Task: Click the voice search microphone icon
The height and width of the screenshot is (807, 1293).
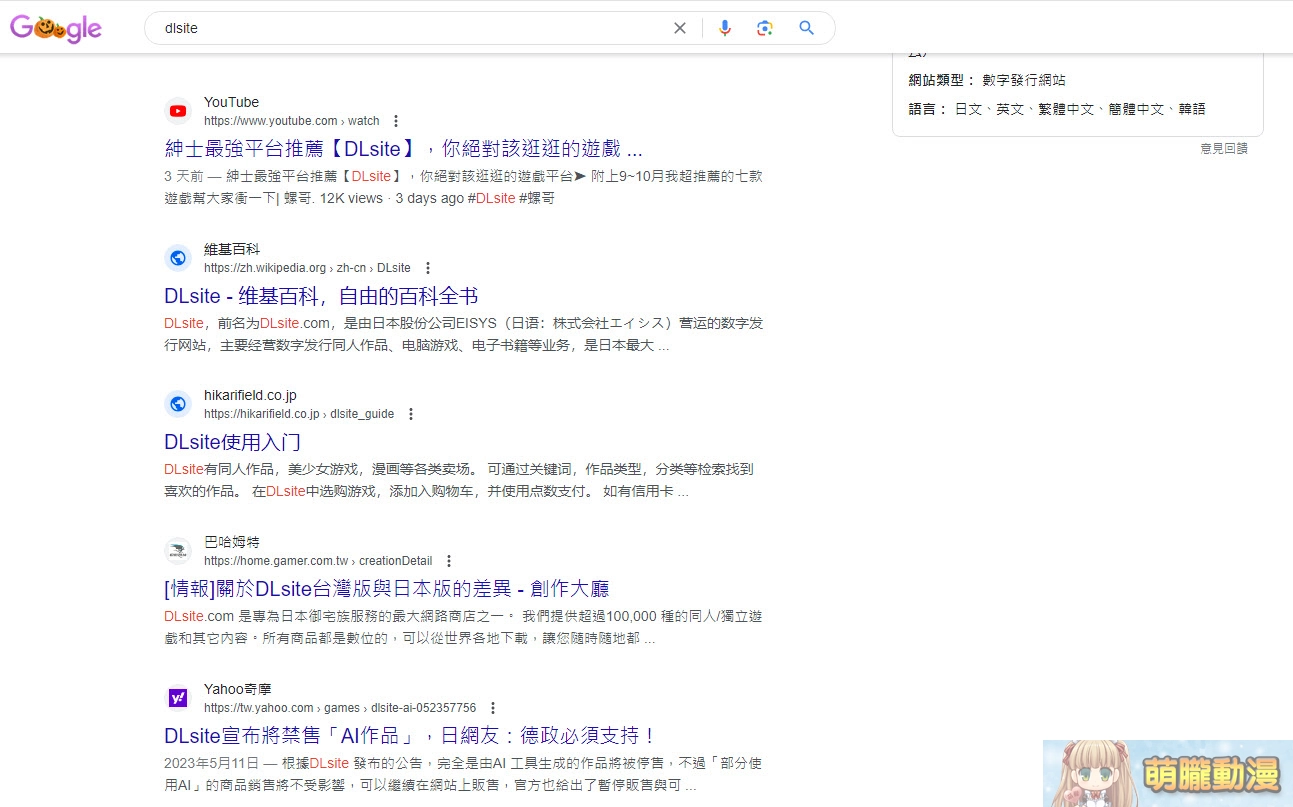Action: 725,28
